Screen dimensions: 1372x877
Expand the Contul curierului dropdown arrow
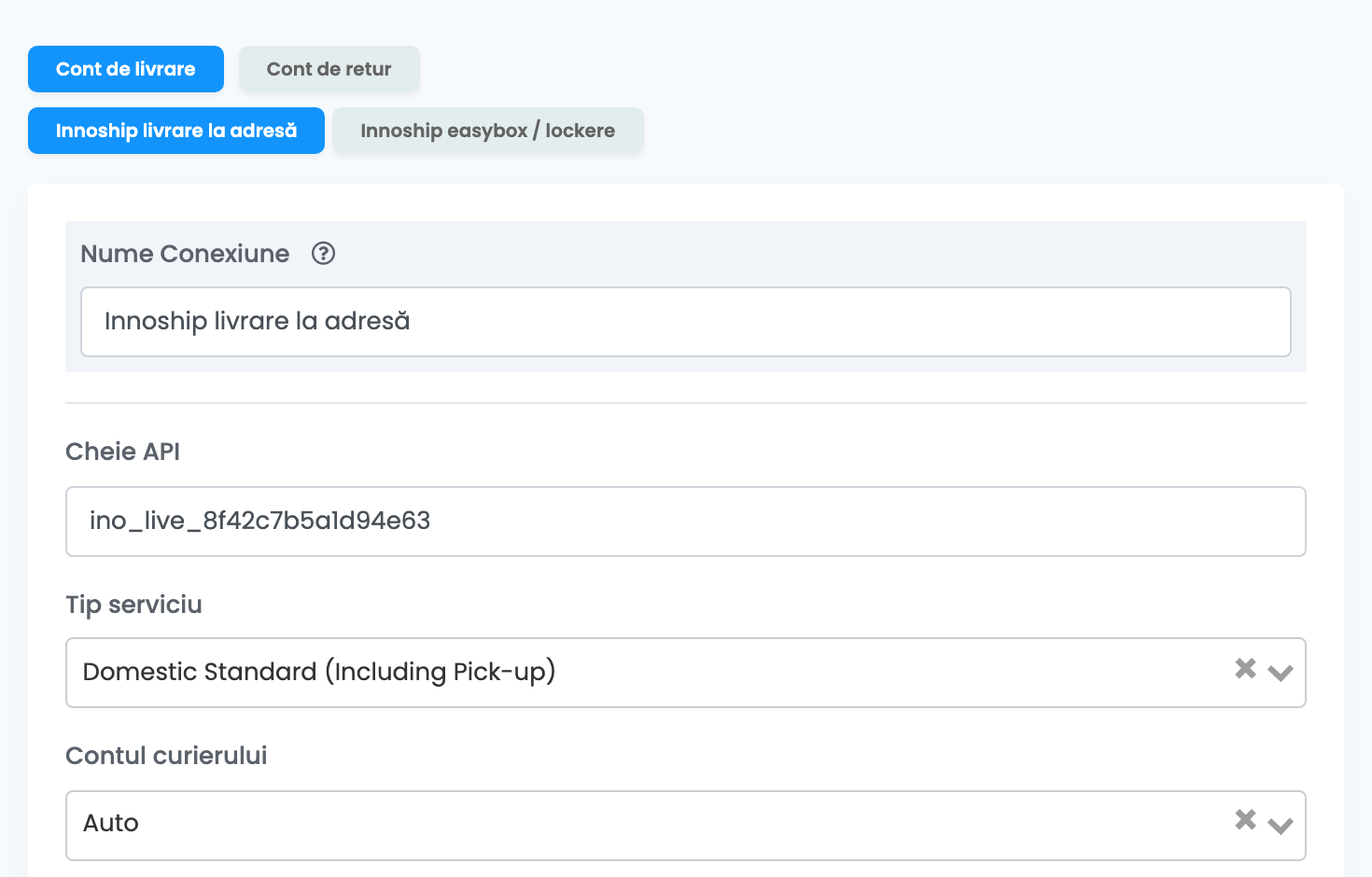(x=1281, y=825)
